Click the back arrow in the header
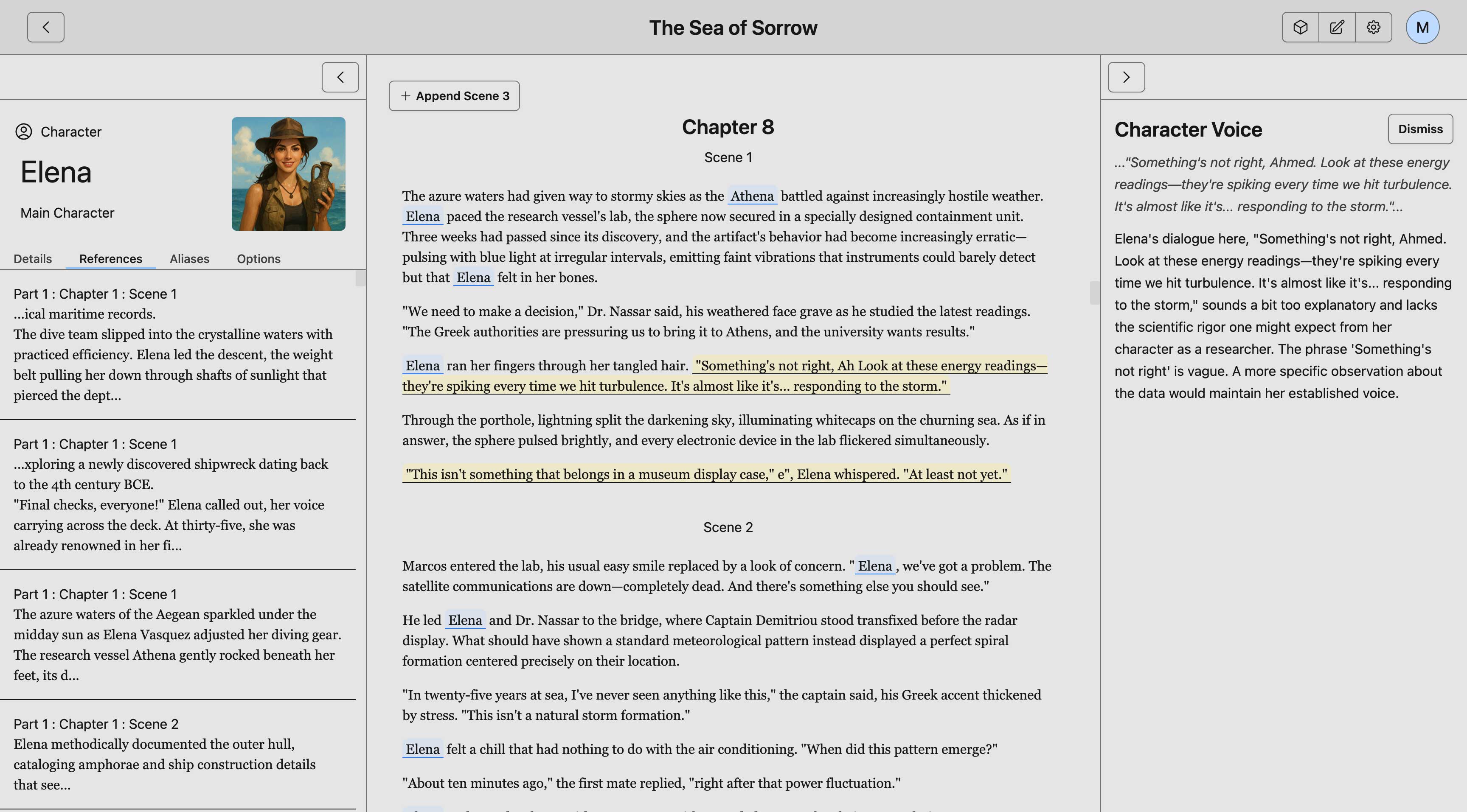This screenshot has height=812, width=1467. click(45, 27)
